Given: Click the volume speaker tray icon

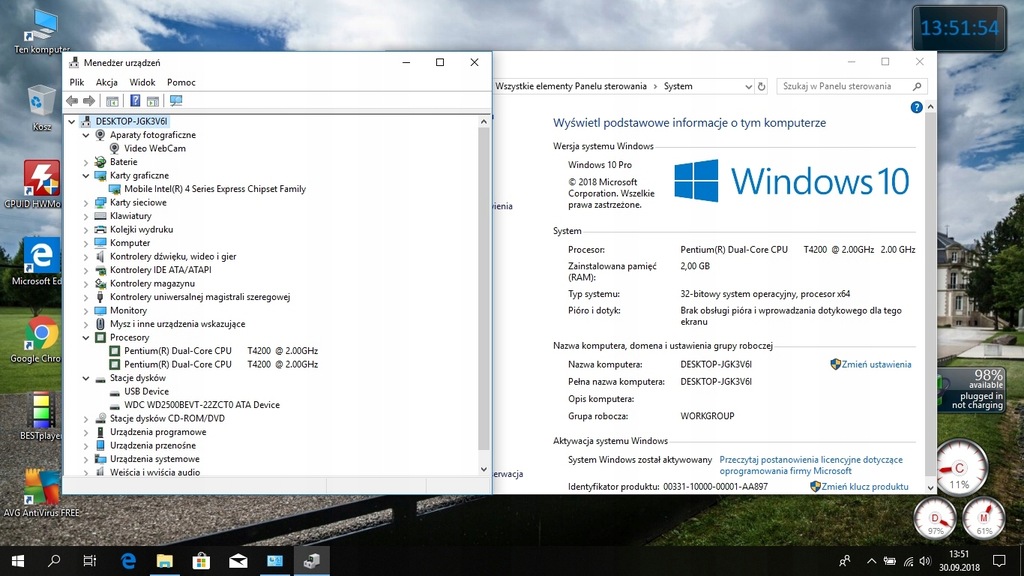Looking at the screenshot, I should (x=925, y=560).
